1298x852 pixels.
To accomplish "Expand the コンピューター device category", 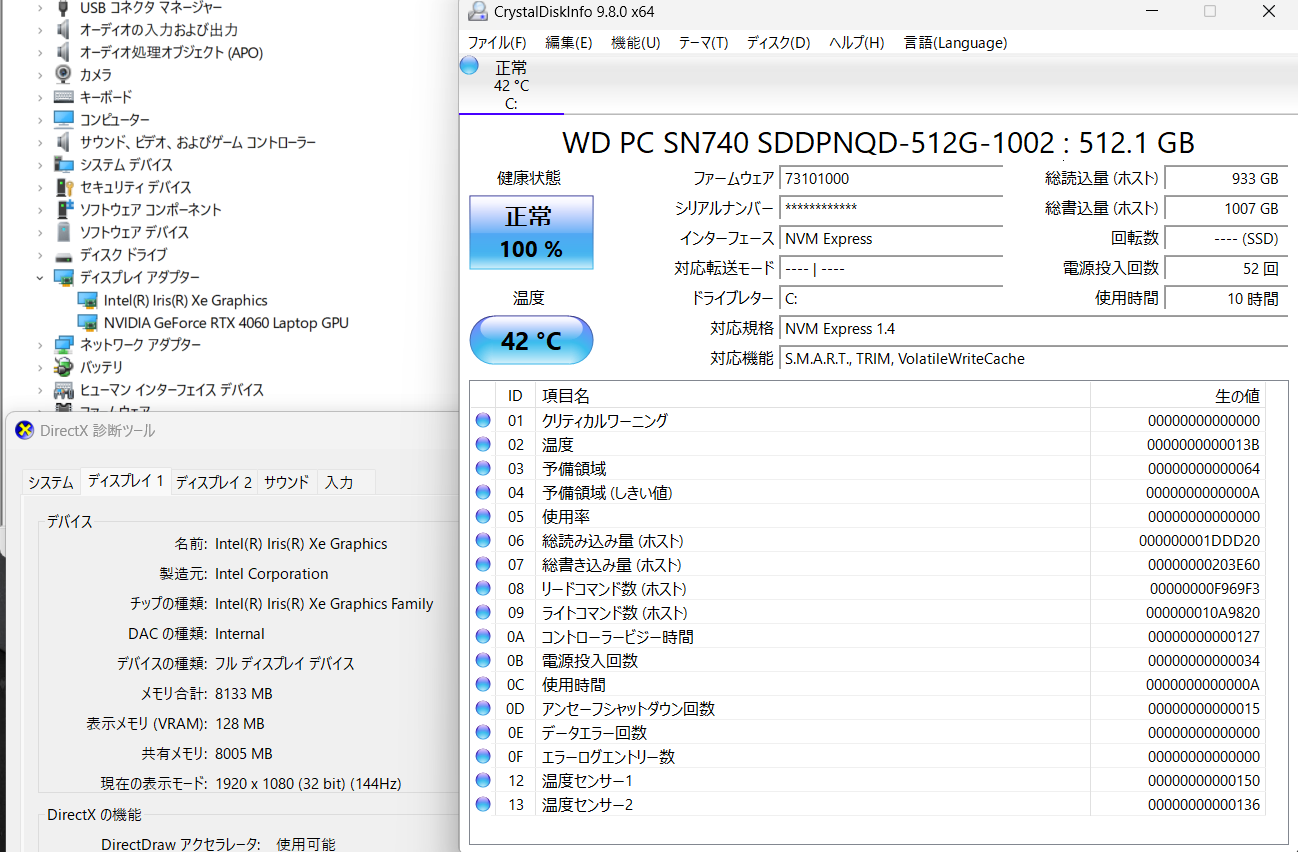I will 41,120.
